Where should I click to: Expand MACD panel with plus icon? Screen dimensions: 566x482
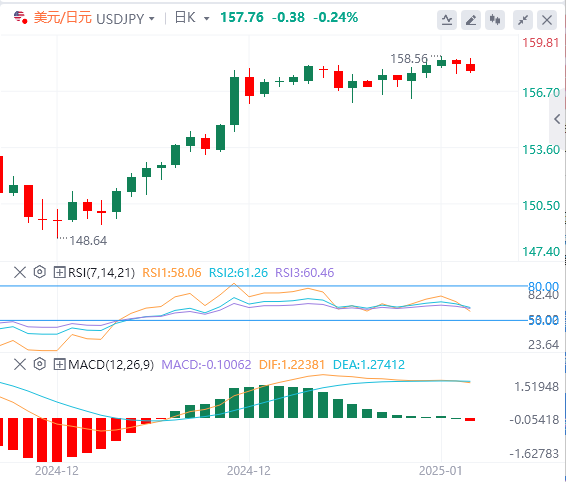tap(59, 364)
